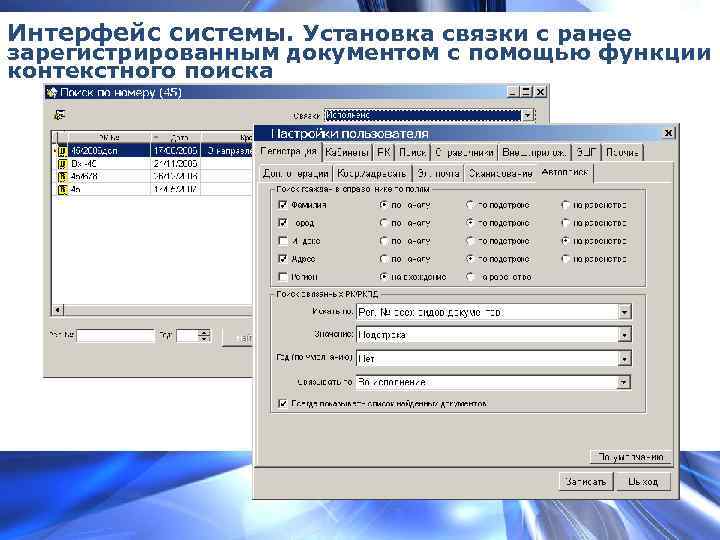Click the toolbar icon in Поиск по номеру window
The width and height of the screenshot is (720, 540).
tap(59, 114)
